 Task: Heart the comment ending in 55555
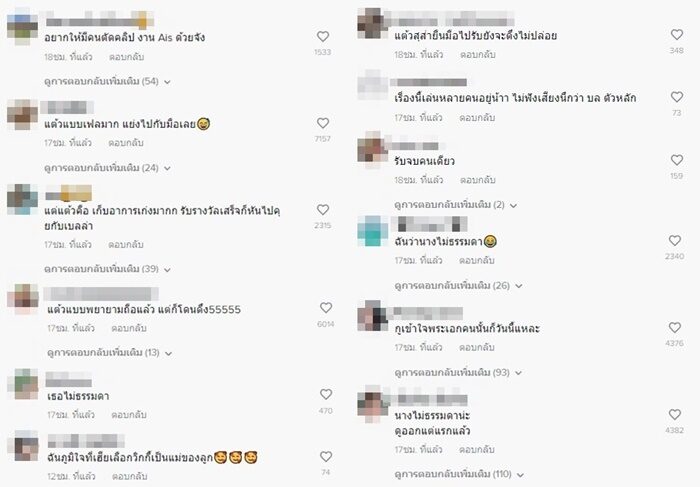tap(326, 308)
